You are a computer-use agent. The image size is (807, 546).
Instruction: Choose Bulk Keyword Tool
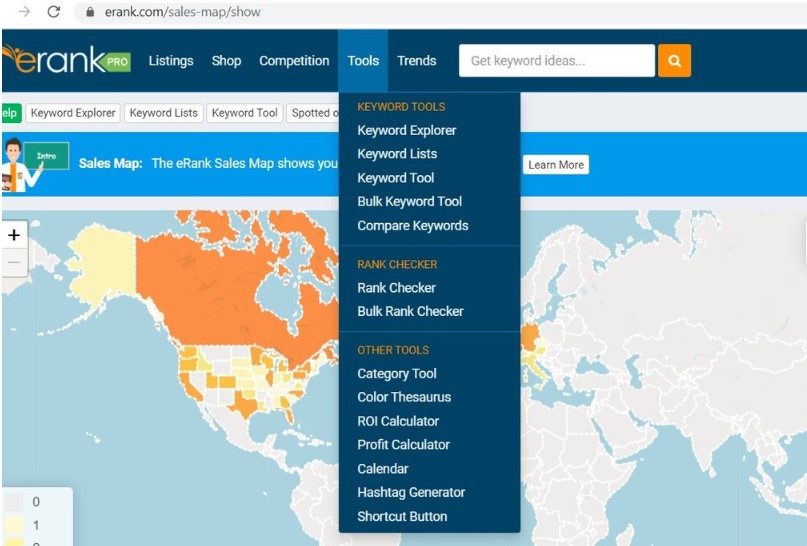tap(410, 201)
